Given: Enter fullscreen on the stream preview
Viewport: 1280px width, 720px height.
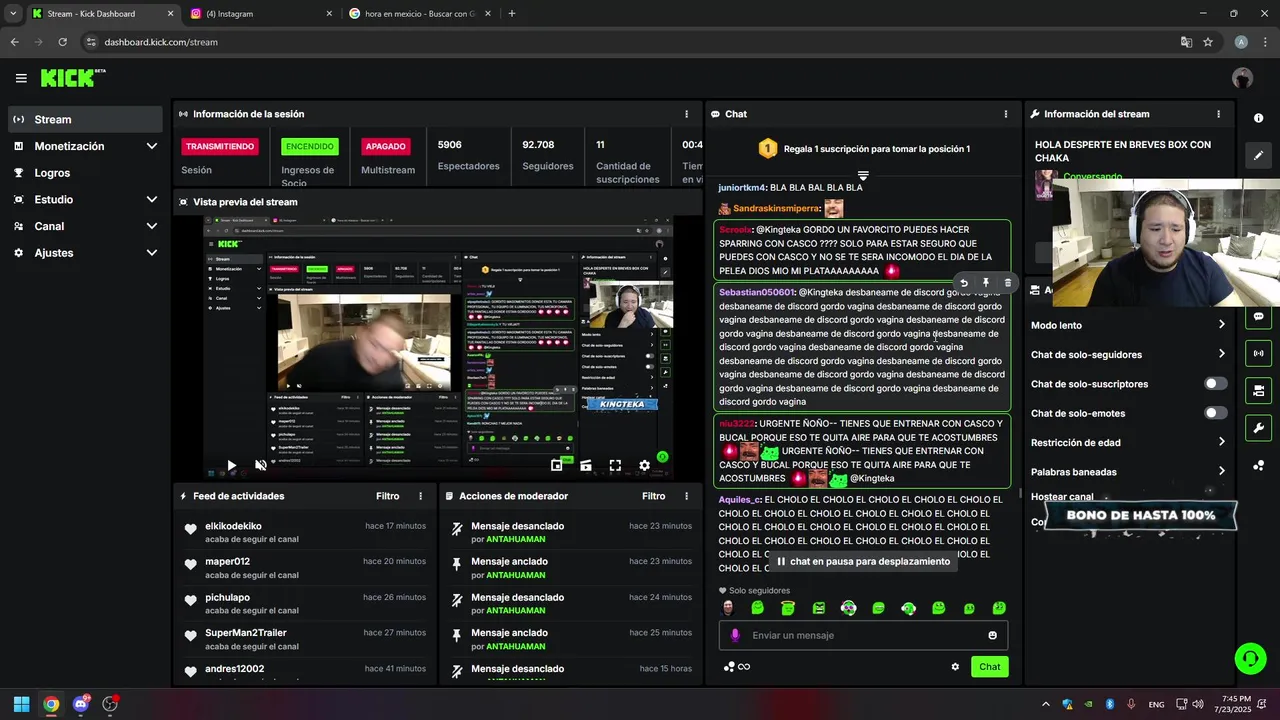Looking at the screenshot, I should click(615, 465).
